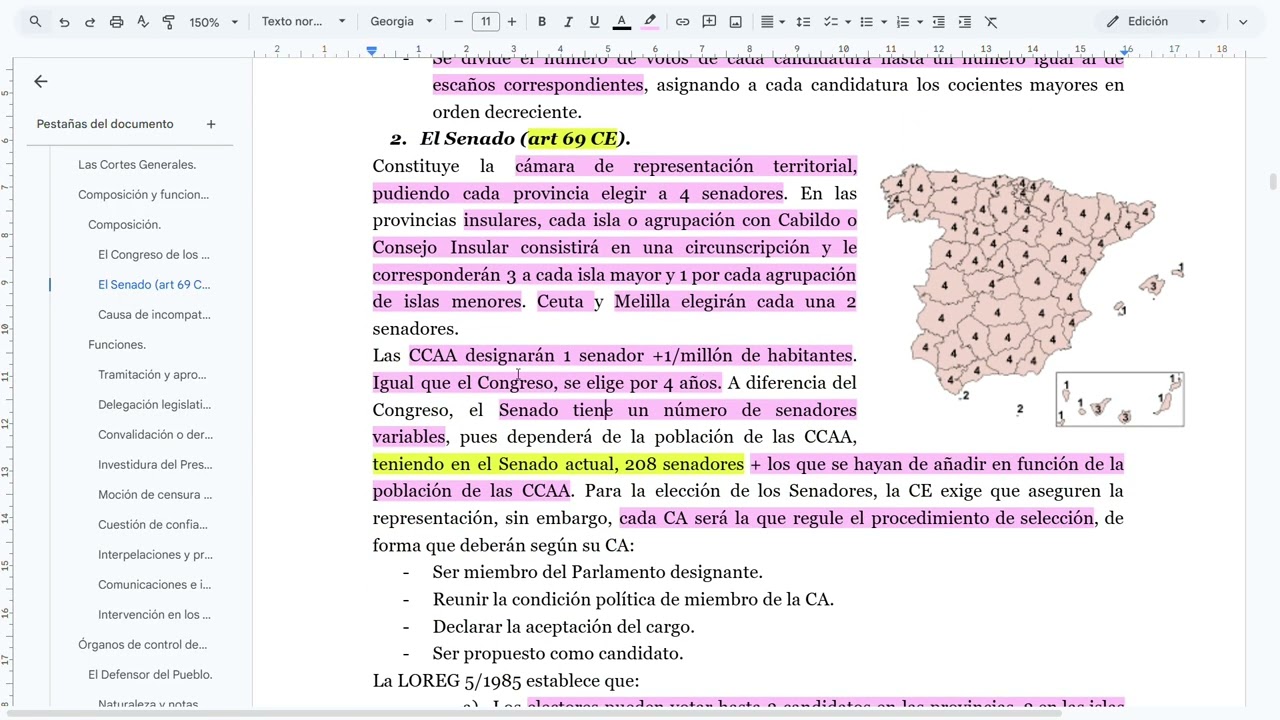Click highlighted text '208 senadores'
The image size is (1280, 720).
(684, 464)
